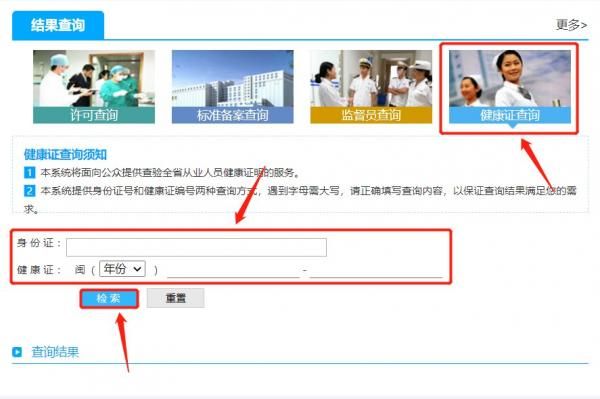
Task: Click the first 健康证 number field
Action: pos(233,270)
